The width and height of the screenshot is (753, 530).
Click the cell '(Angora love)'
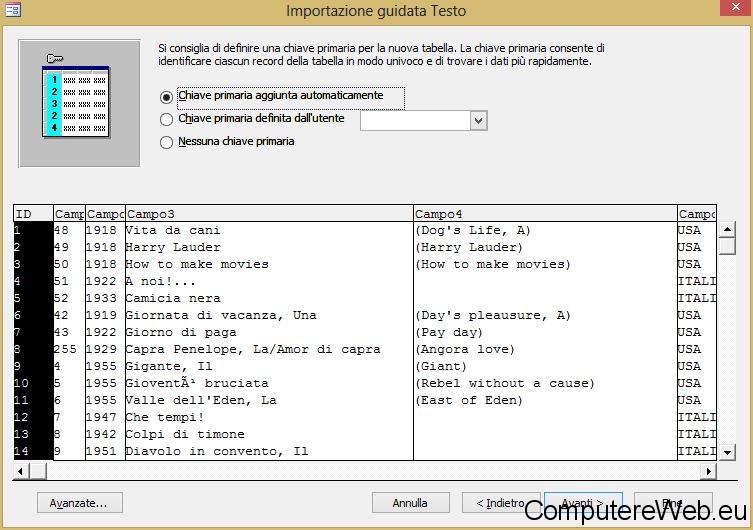pos(546,349)
